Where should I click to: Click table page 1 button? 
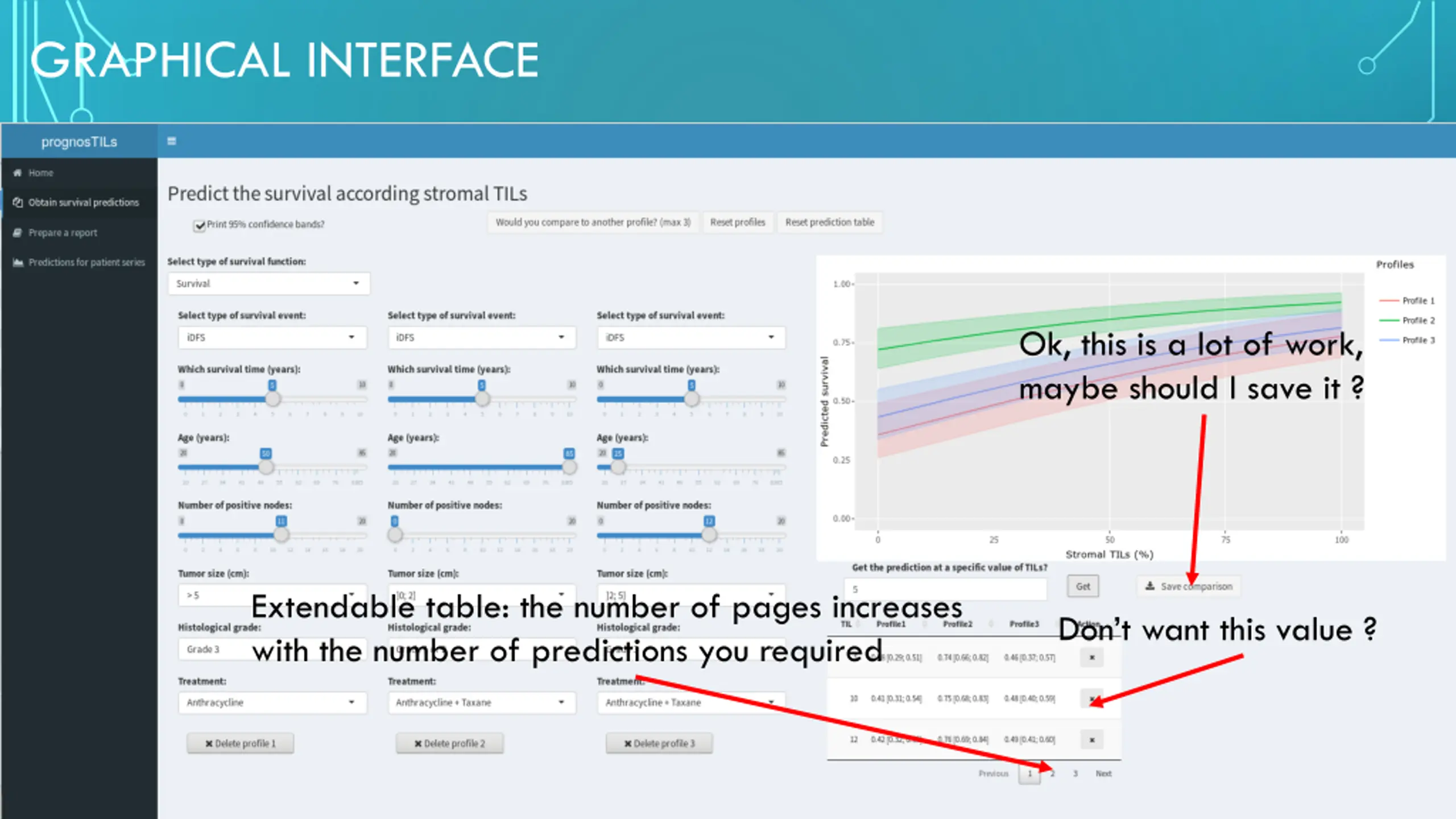tap(1029, 773)
